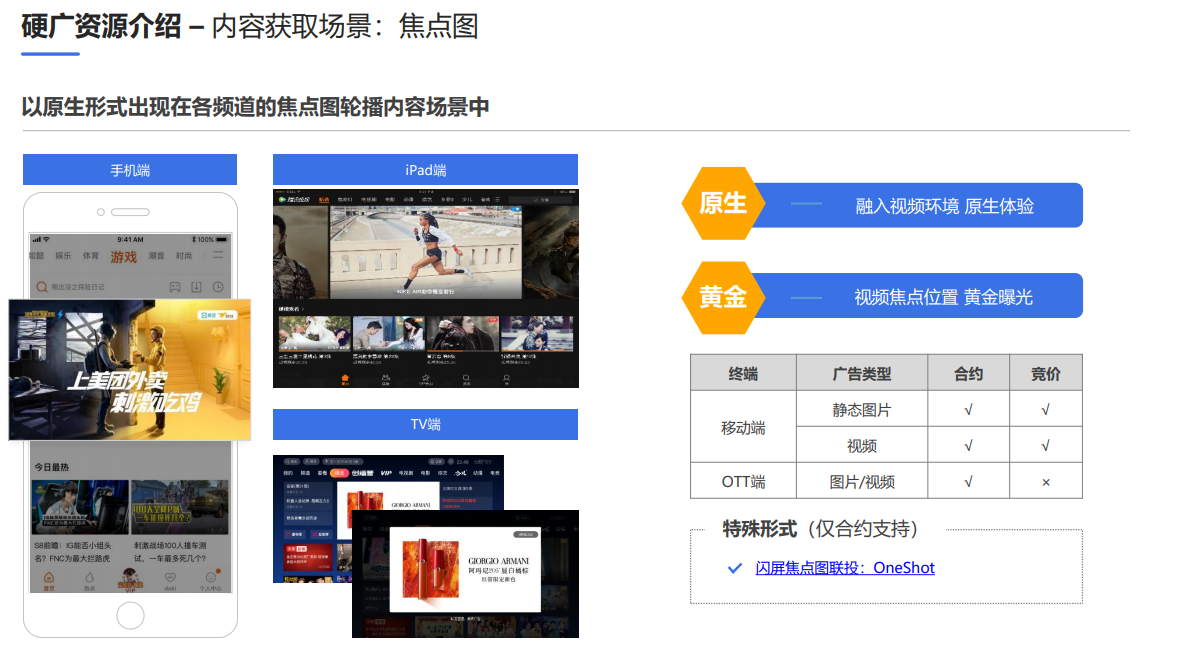1193x645 pixels.
Task: Switch to the 游戏 tab on phone channel bar
Action: (x=124, y=256)
